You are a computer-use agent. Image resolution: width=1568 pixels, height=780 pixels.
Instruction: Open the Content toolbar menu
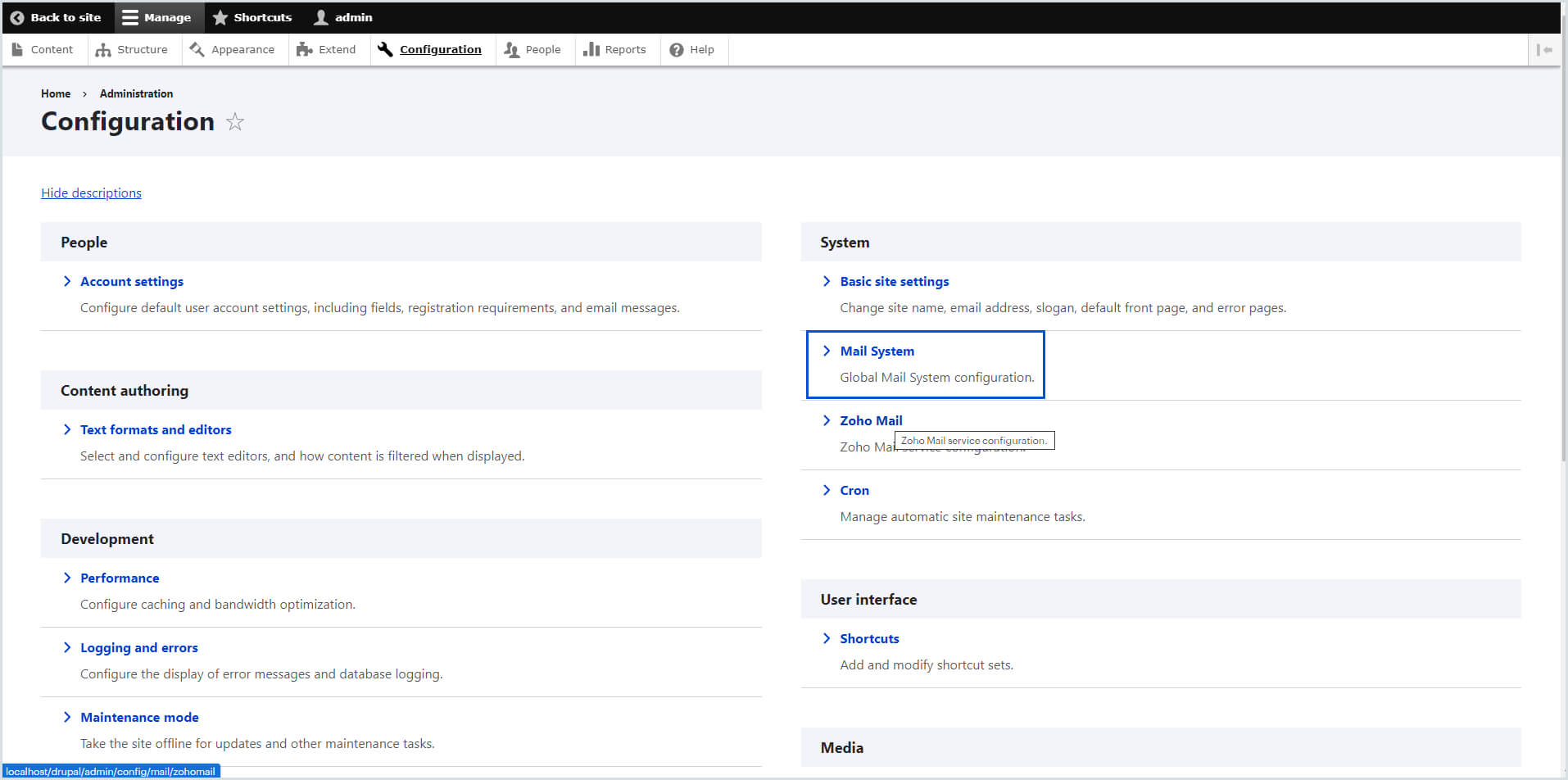coord(43,50)
